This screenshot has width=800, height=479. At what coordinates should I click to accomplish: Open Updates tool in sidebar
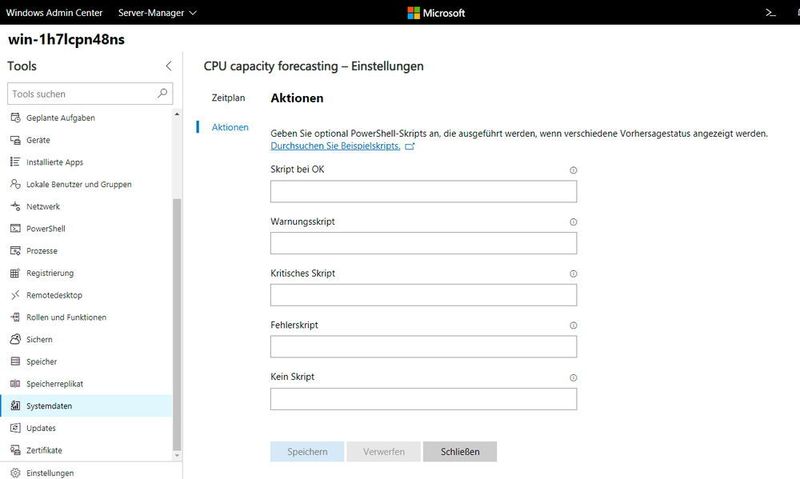pos(87,428)
